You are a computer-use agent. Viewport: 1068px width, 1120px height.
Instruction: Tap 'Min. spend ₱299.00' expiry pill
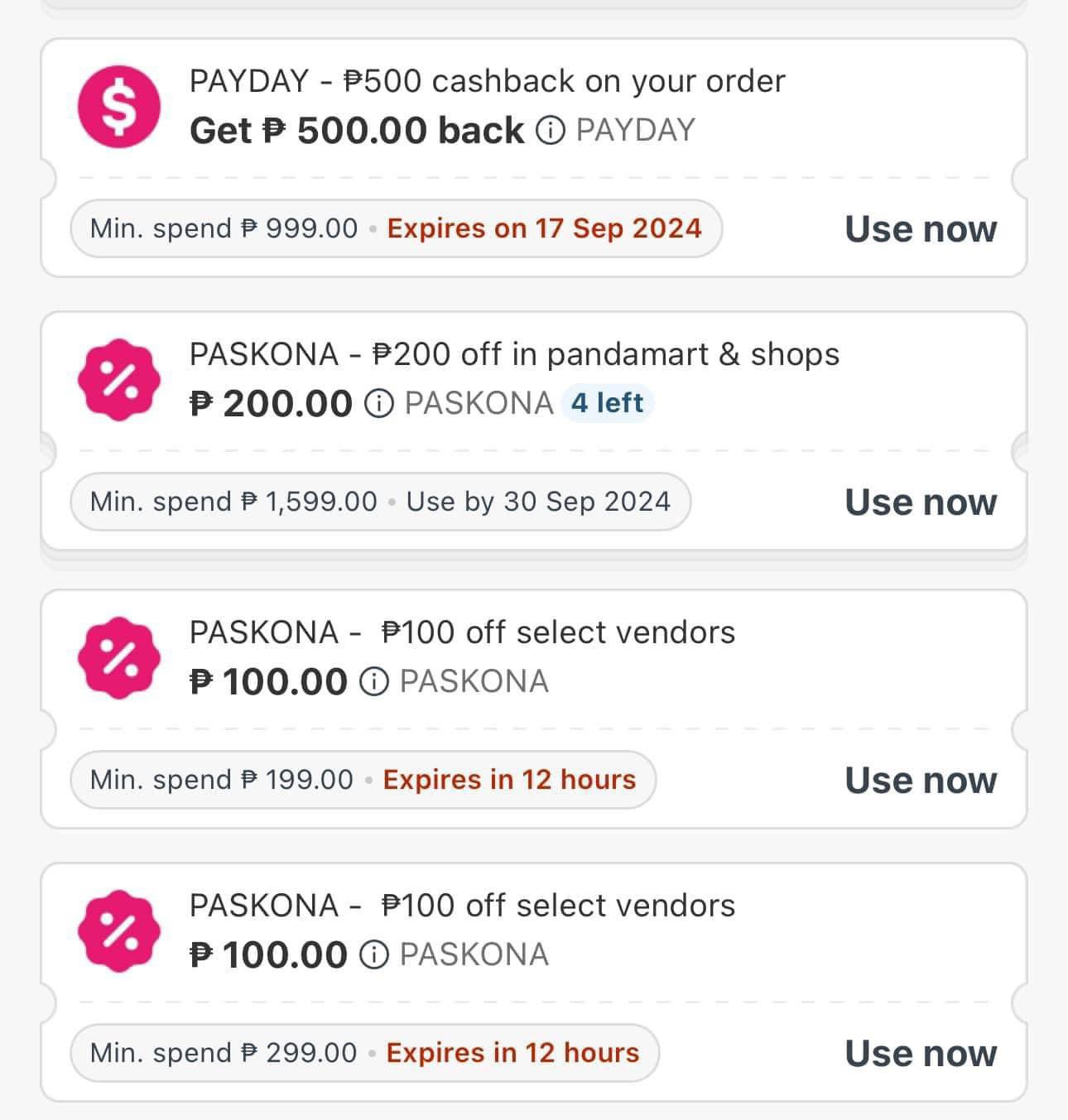[x=365, y=1053]
